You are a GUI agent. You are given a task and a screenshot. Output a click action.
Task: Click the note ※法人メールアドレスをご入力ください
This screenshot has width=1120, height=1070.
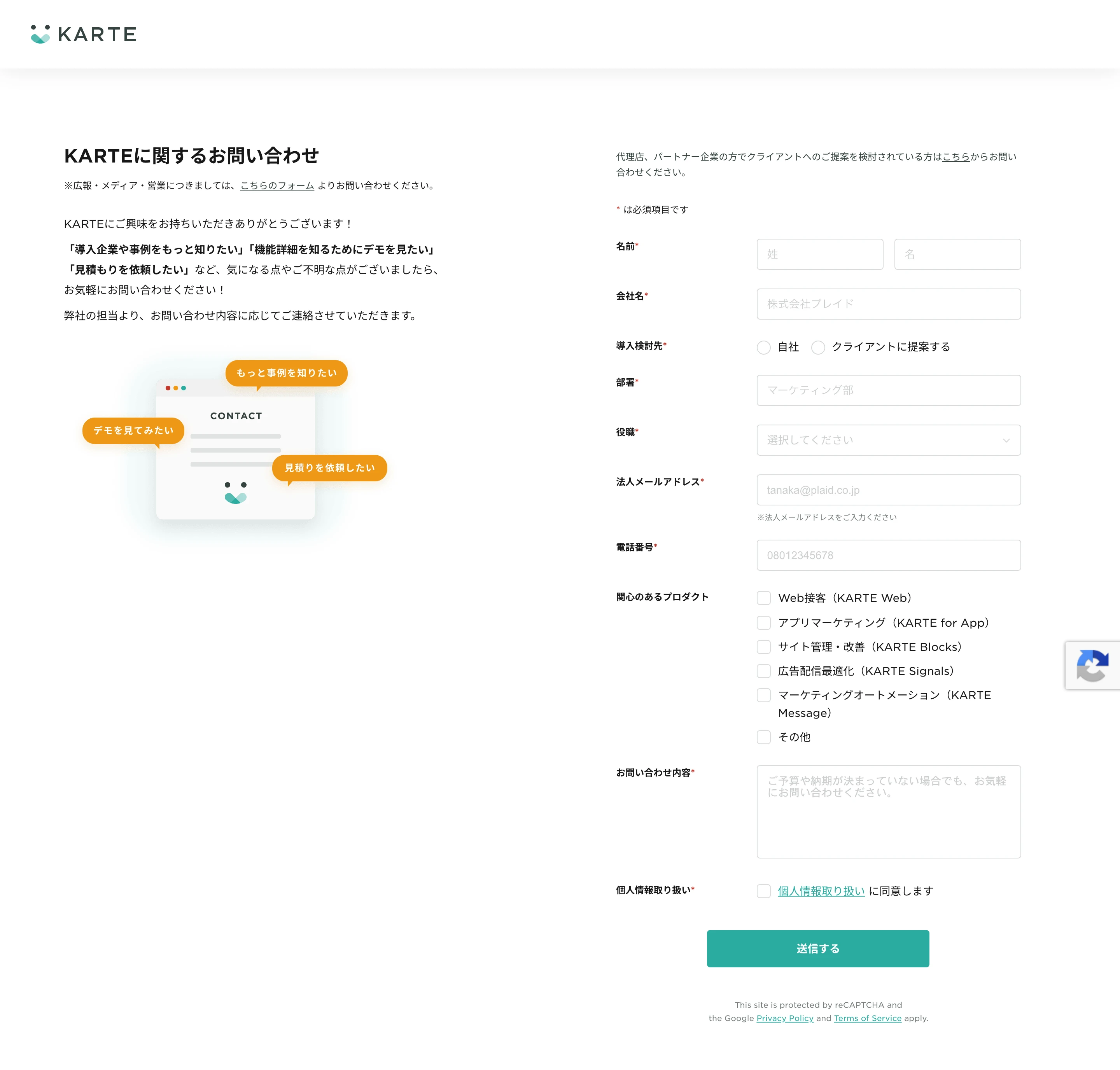coord(827,518)
